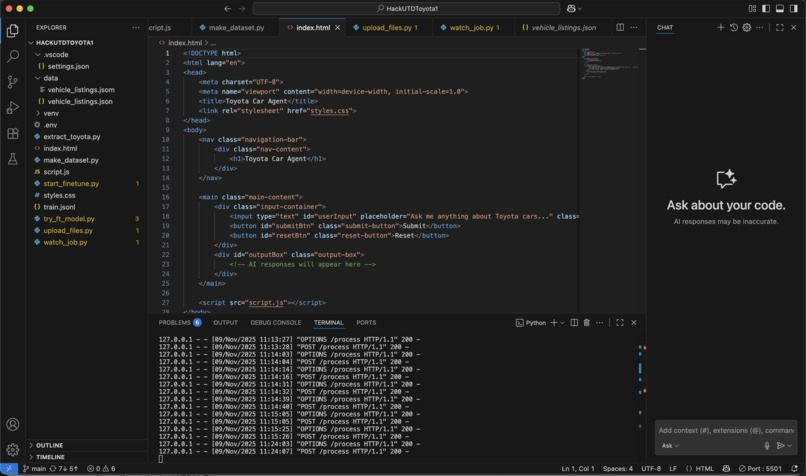Image resolution: width=806 pixels, height=476 pixels.
Task: Click the HackUTDToyota1 command center search box
Action: coord(406,8)
